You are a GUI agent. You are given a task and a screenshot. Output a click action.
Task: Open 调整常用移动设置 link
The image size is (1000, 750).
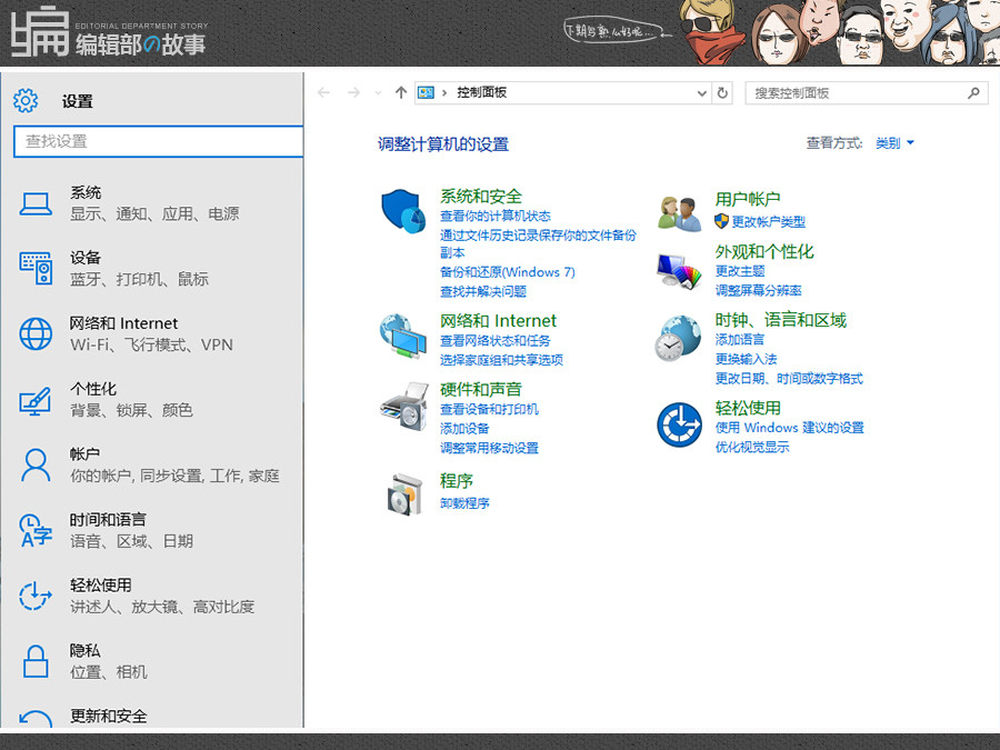tap(490, 448)
